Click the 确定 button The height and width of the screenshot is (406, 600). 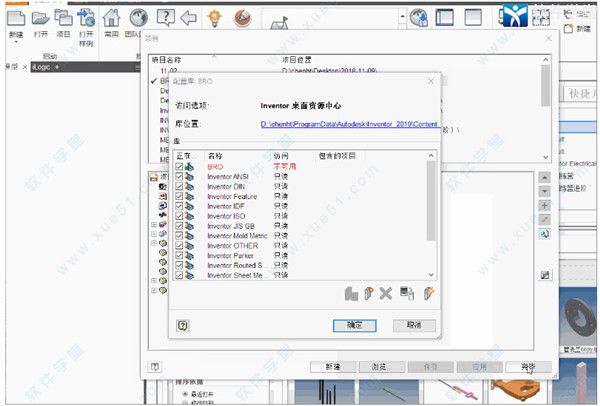355,326
